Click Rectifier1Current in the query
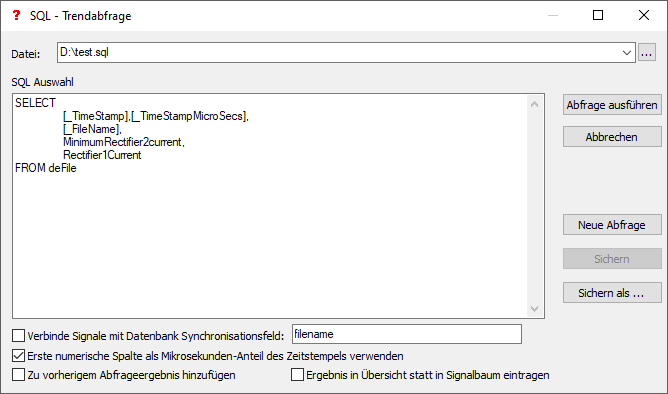This screenshot has height=394, width=668. coord(102,155)
